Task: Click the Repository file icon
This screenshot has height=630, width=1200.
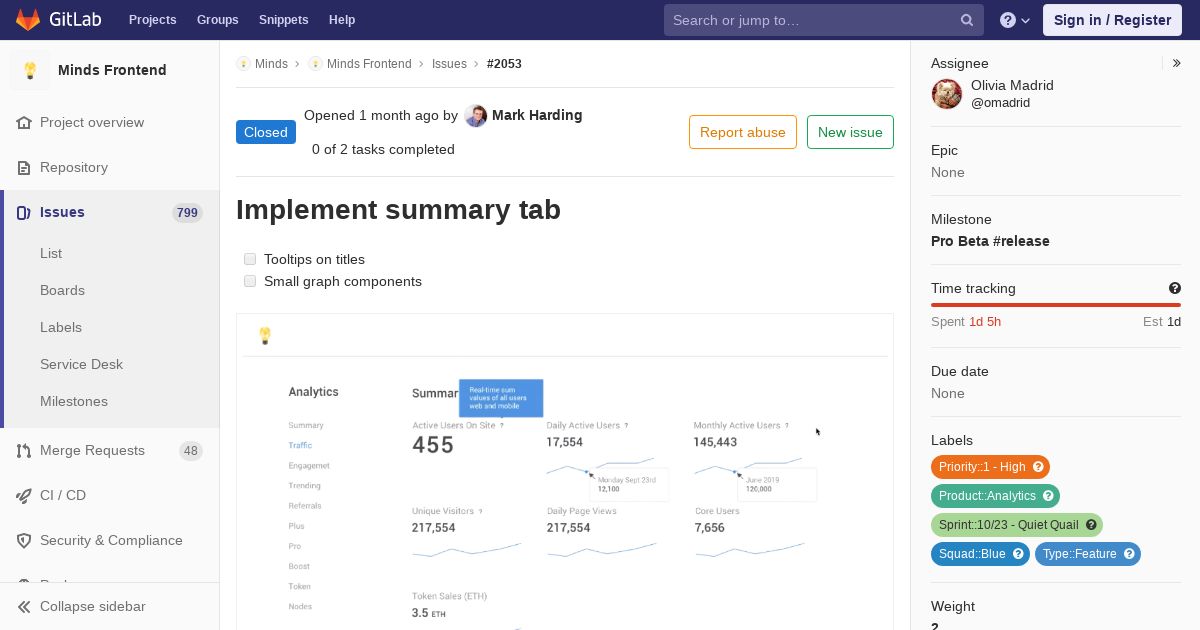Action: 24,167
